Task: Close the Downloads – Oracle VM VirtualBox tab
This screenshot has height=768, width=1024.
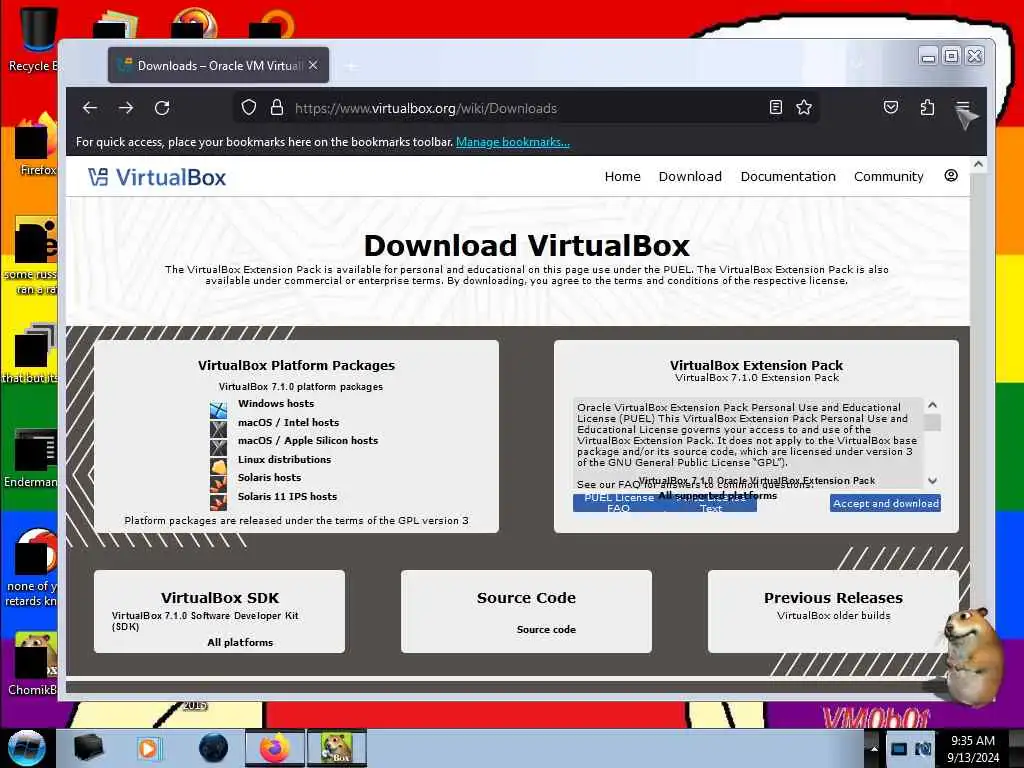Action: point(313,65)
